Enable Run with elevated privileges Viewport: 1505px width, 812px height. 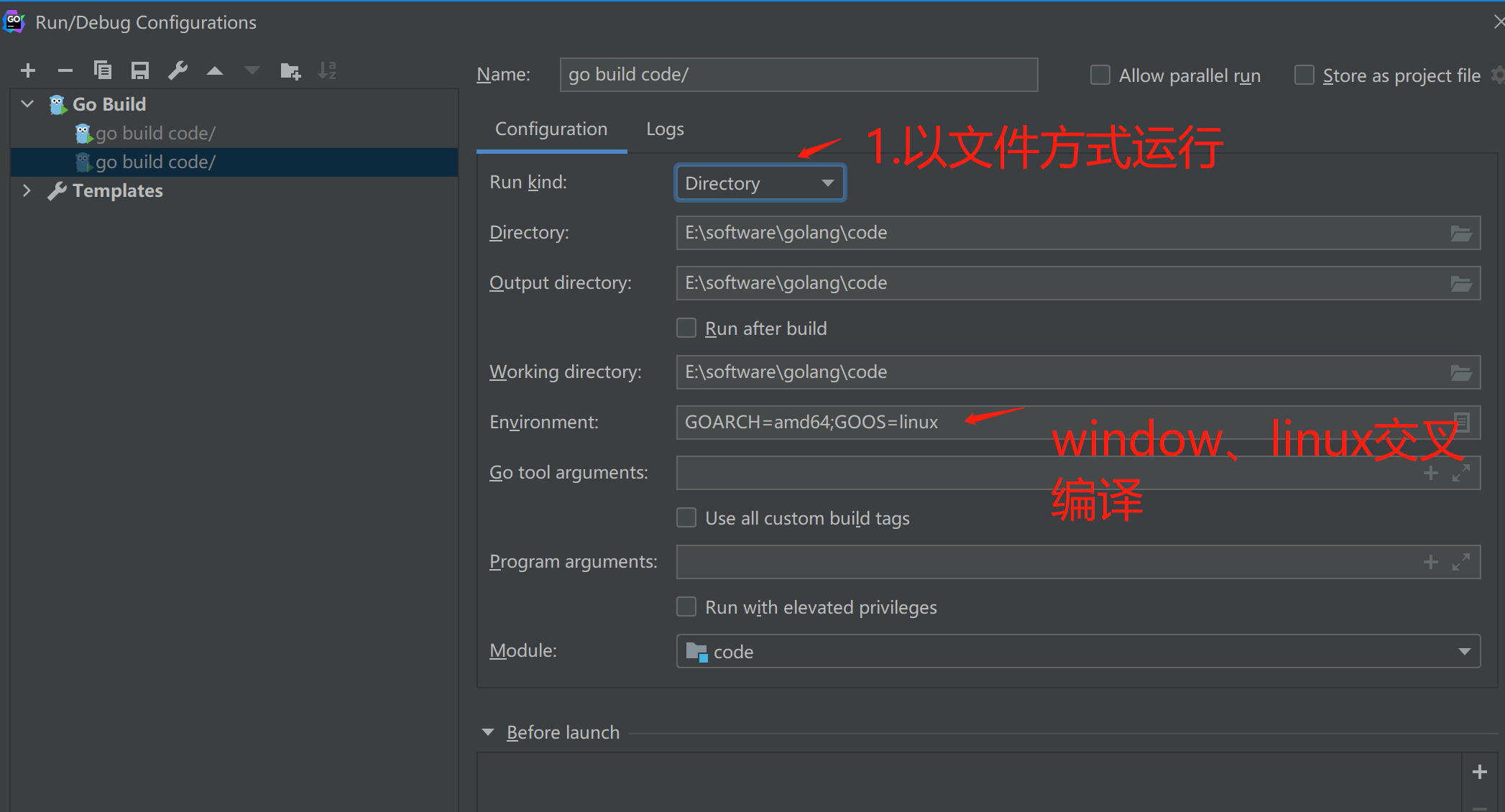[x=686, y=607]
